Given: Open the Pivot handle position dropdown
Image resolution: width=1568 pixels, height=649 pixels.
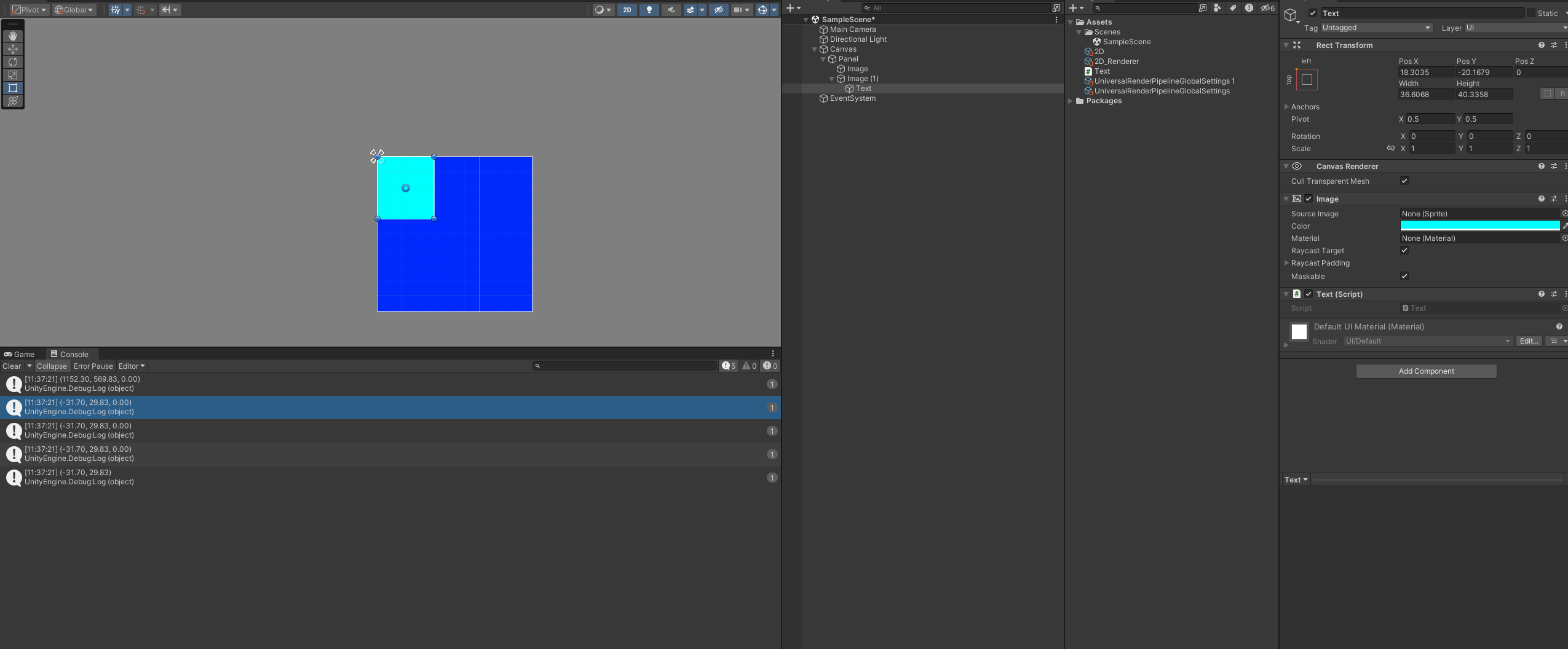Looking at the screenshot, I should tap(29, 10).
